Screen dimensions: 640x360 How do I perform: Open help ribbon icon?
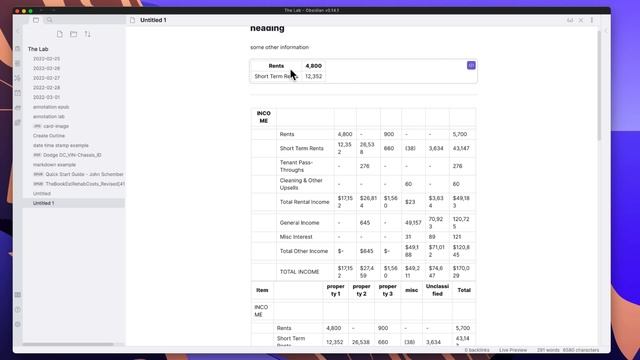[x=18, y=309]
